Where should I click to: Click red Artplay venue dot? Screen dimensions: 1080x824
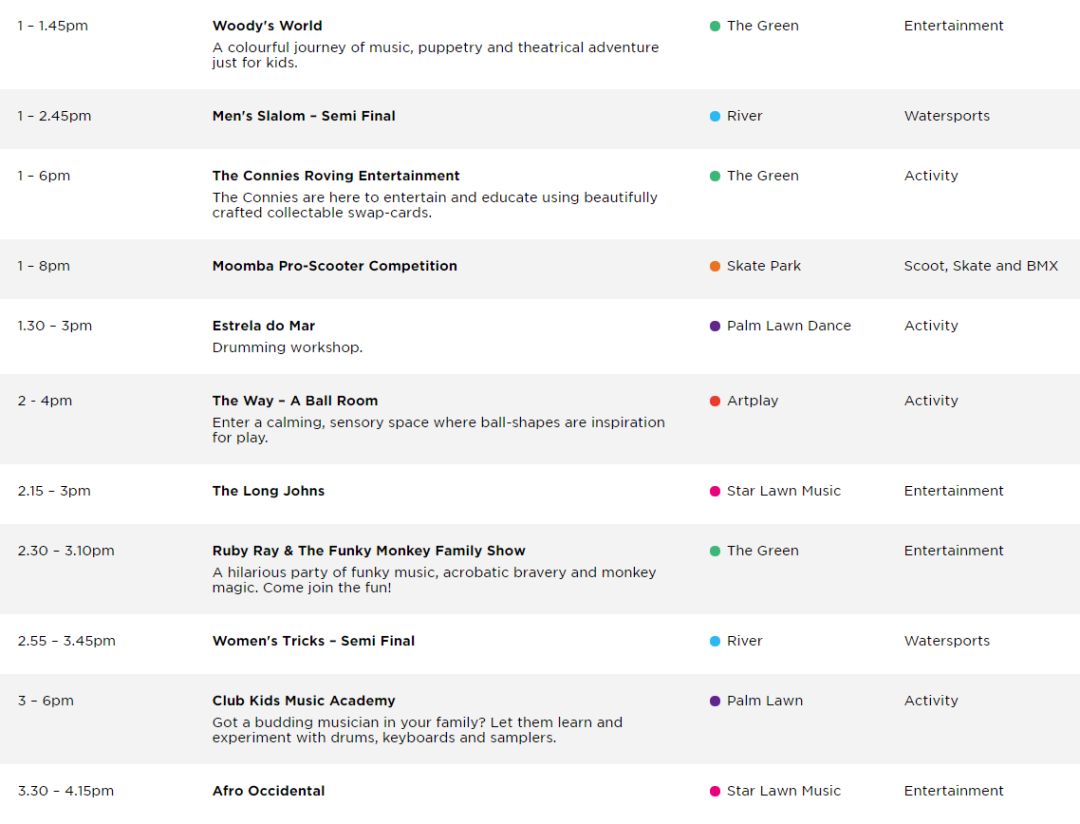[715, 401]
